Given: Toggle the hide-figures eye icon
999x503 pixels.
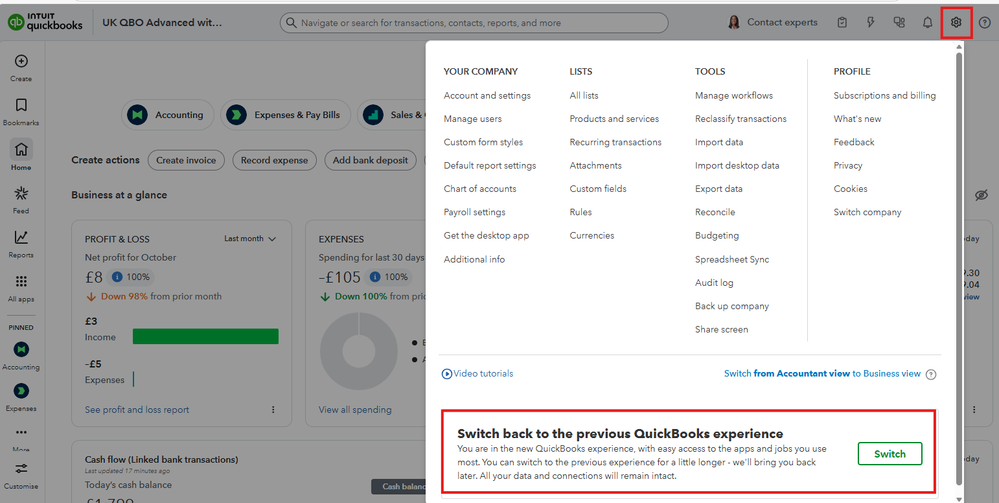Looking at the screenshot, I should tap(981, 195).
